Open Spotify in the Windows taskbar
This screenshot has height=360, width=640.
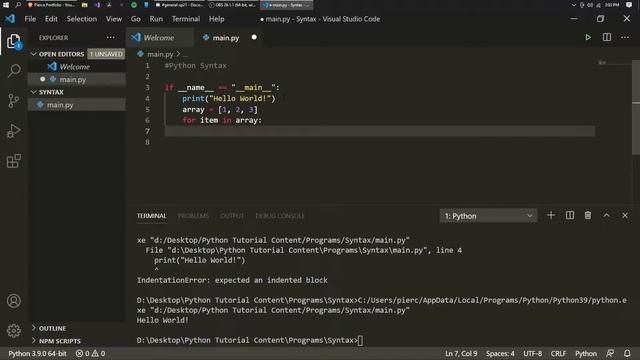click(x=134, y=5)
